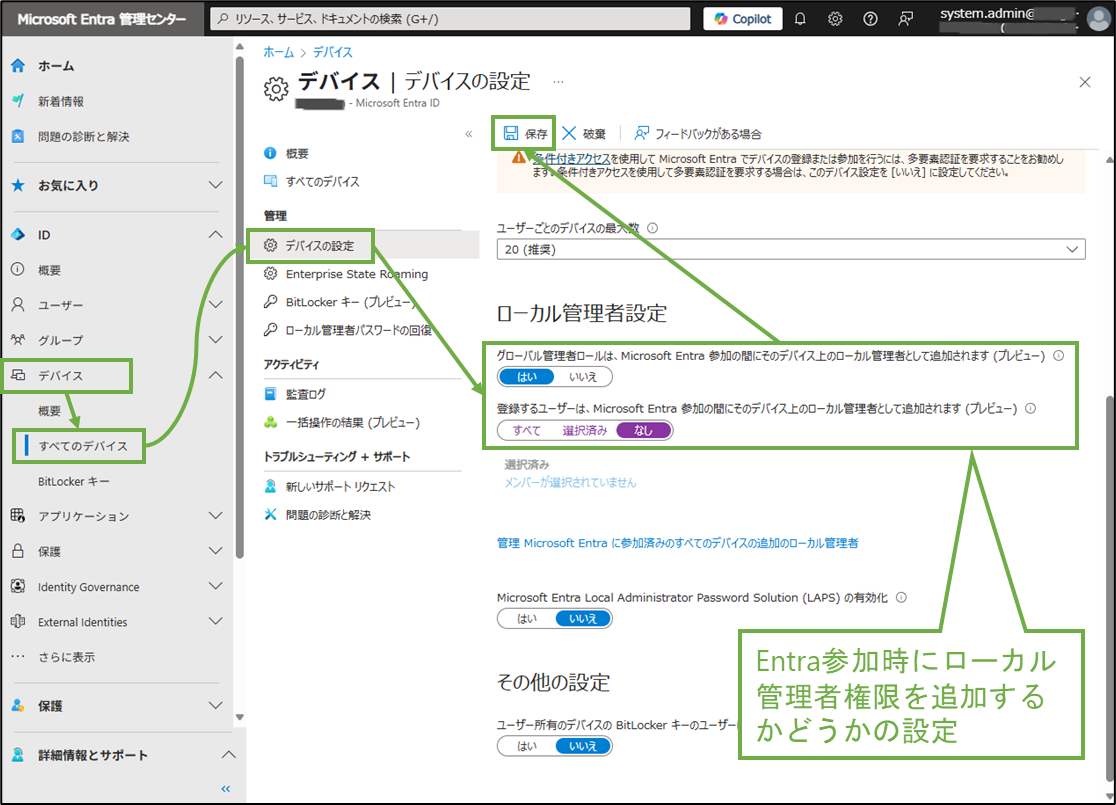Open BitLocker キー in the left sidebar
1116x805 pixels.
tap(74, 482)
